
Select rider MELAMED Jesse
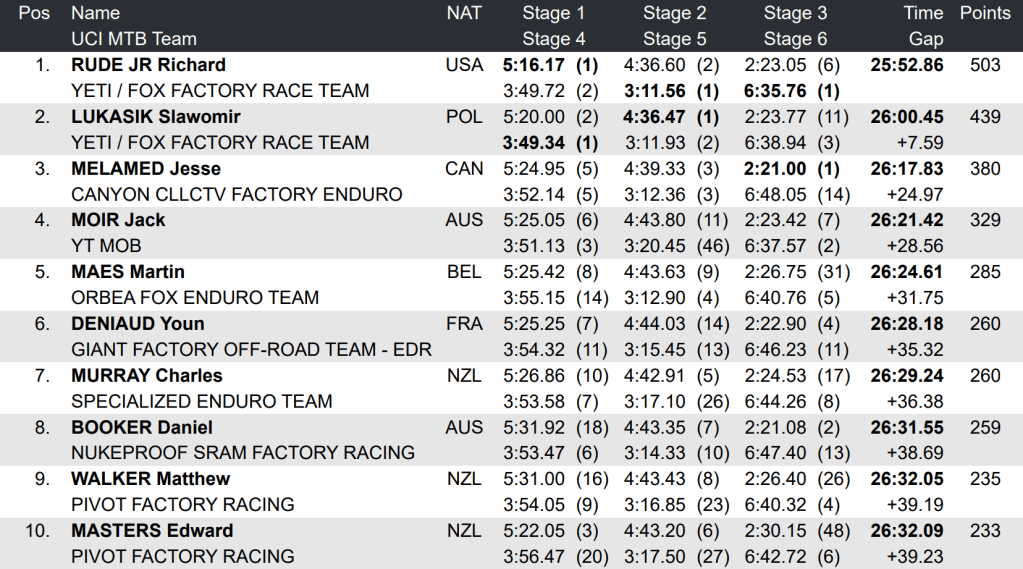[146, 168]
